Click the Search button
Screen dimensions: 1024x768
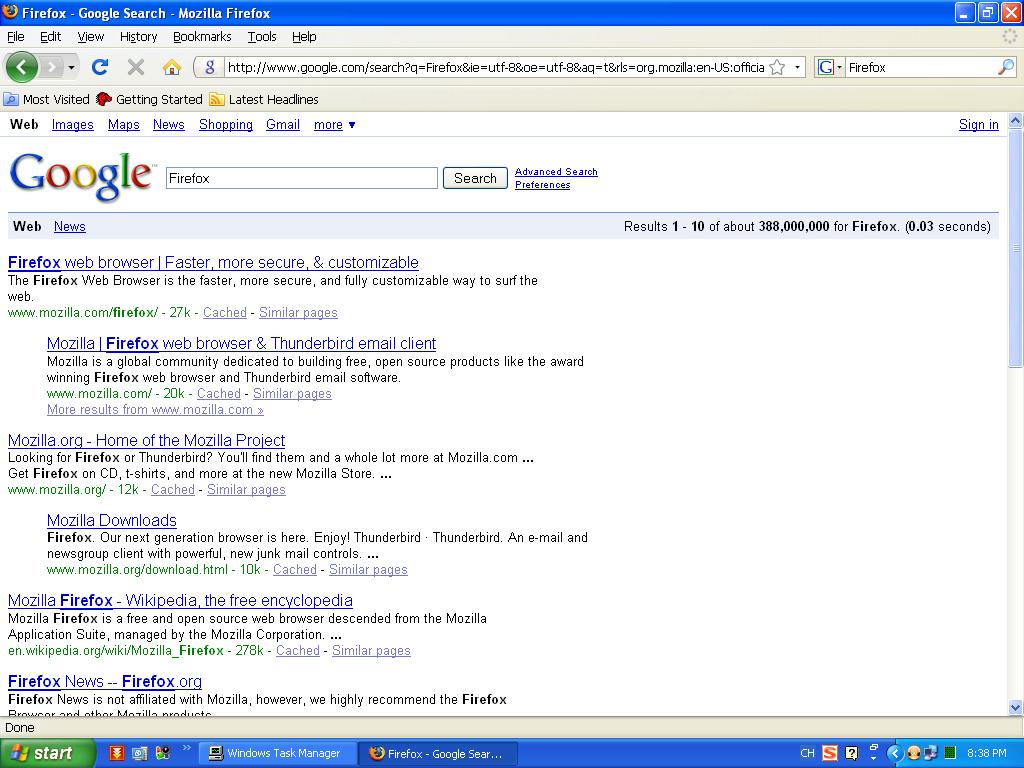tap(475, 178)
